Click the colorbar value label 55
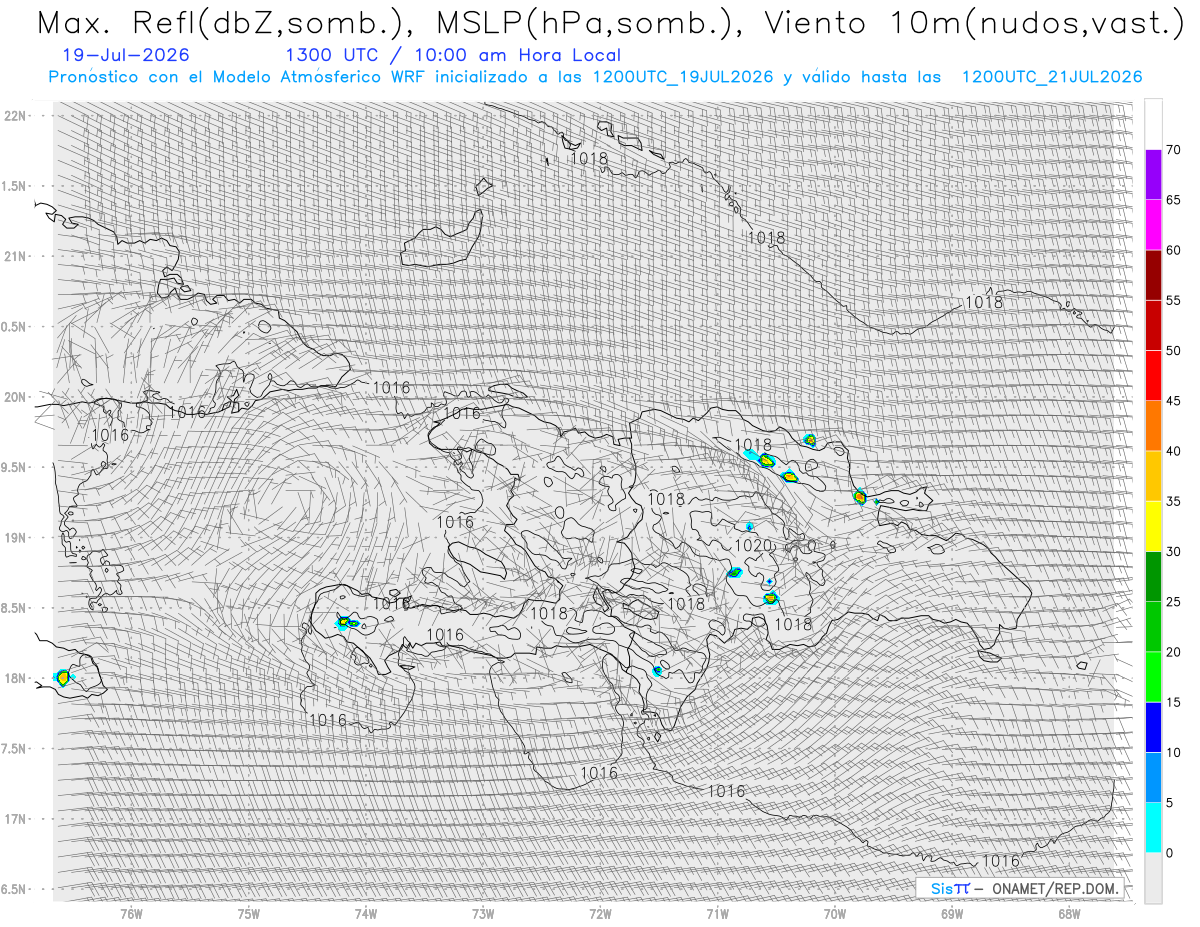Image resolution: width=1200 pixels, height=927 pixels. (1173, 301)
